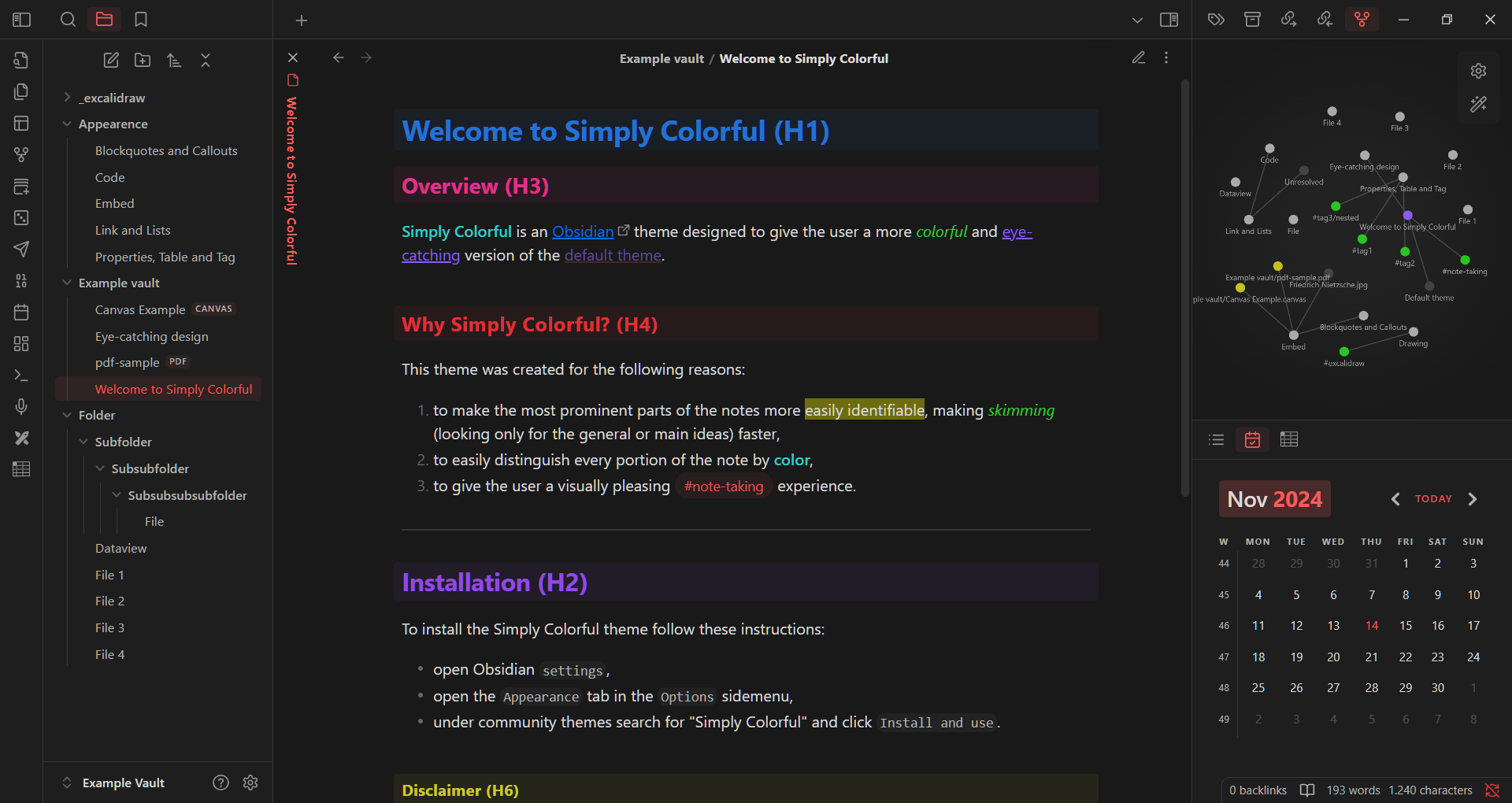Click the sync status icon
Screen dimensions: 1512x803
click(1492, 790)
